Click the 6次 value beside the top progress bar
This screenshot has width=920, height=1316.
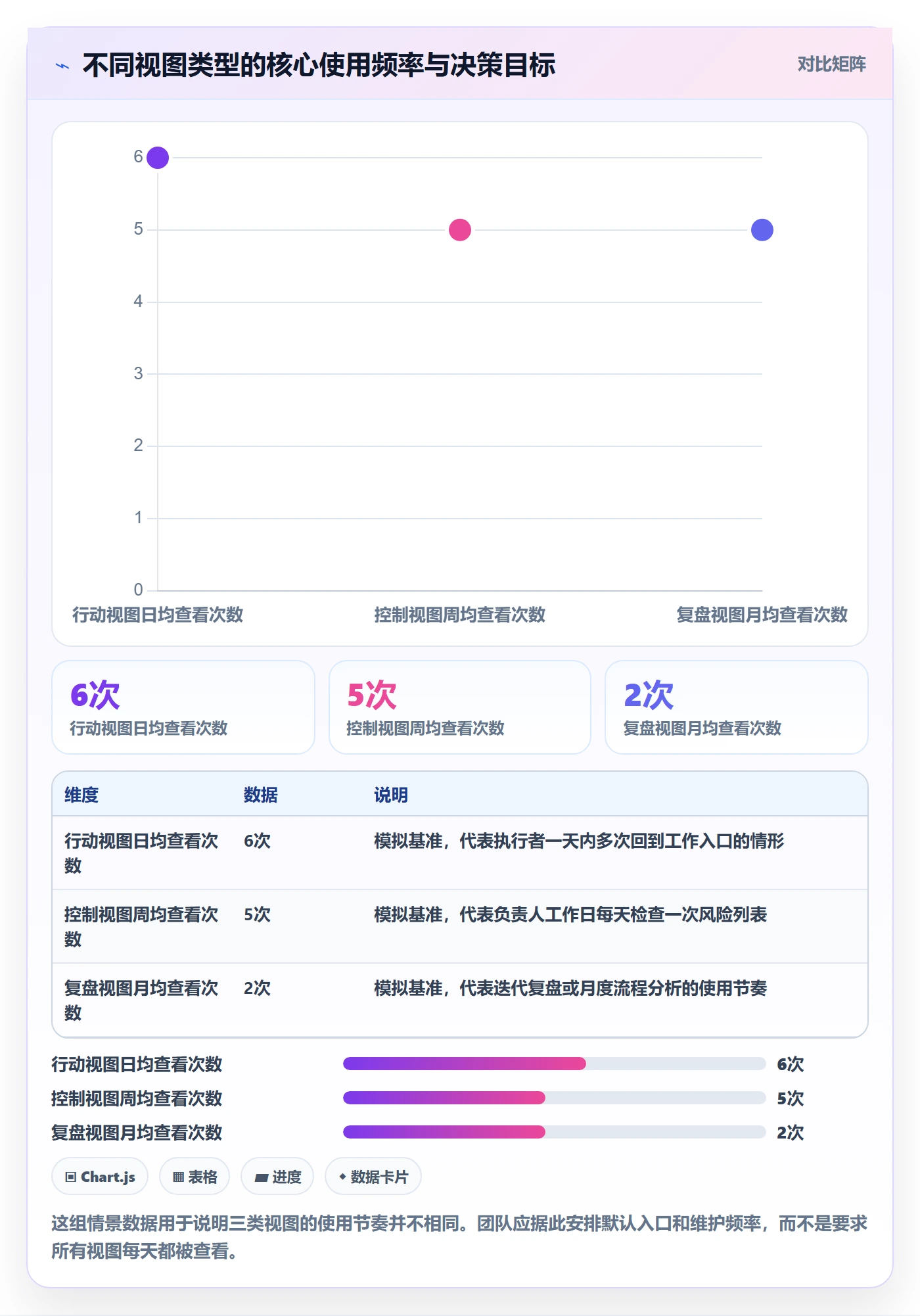pos(790,1064)
